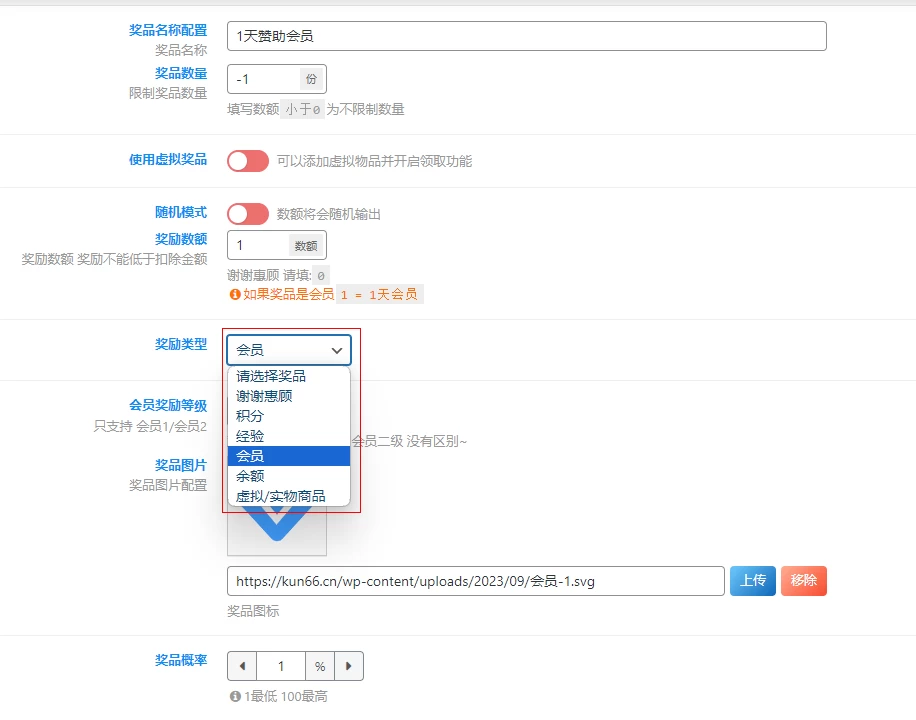
Task: Toggle the 使用虚拟奖品 switch
Action: tap(247, 160)
